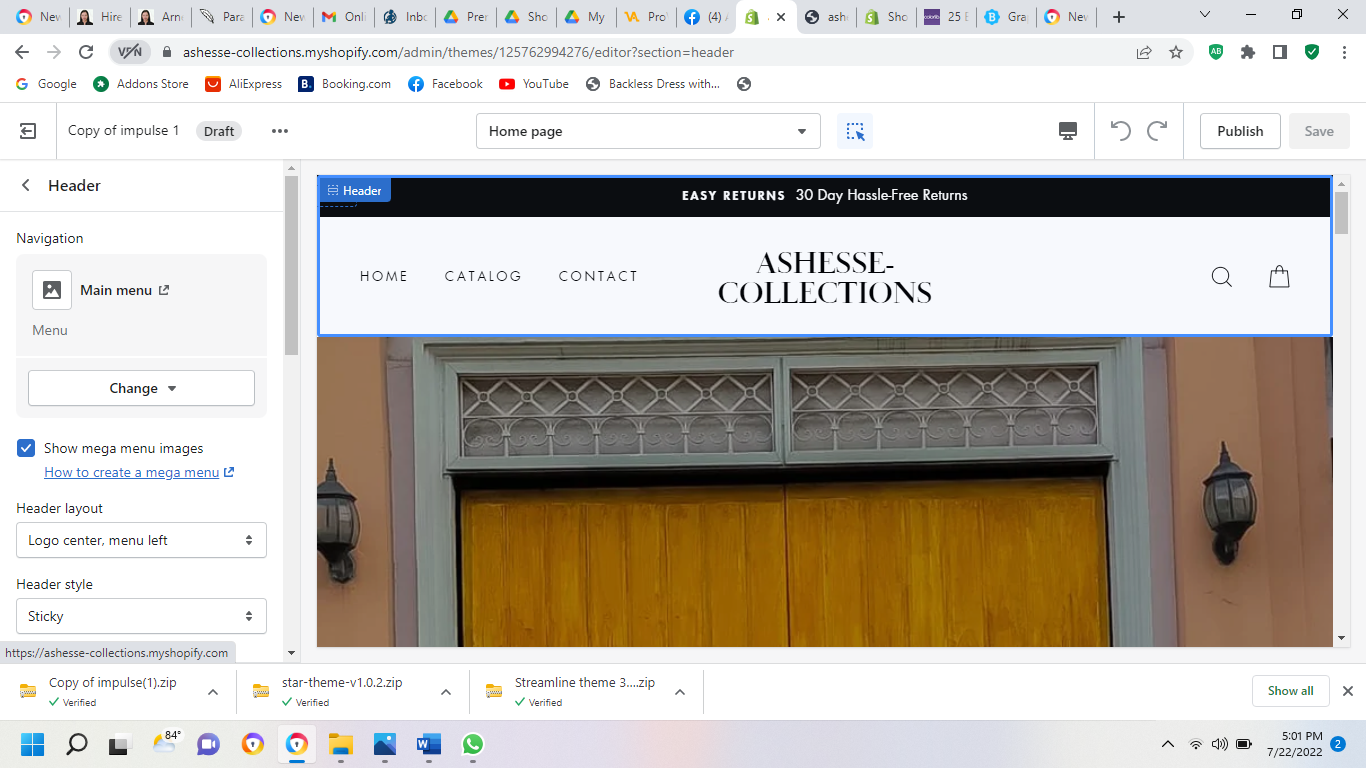Open a new browser tab
Viewport: 1366px width, 768px height.
click(1119, 17)
